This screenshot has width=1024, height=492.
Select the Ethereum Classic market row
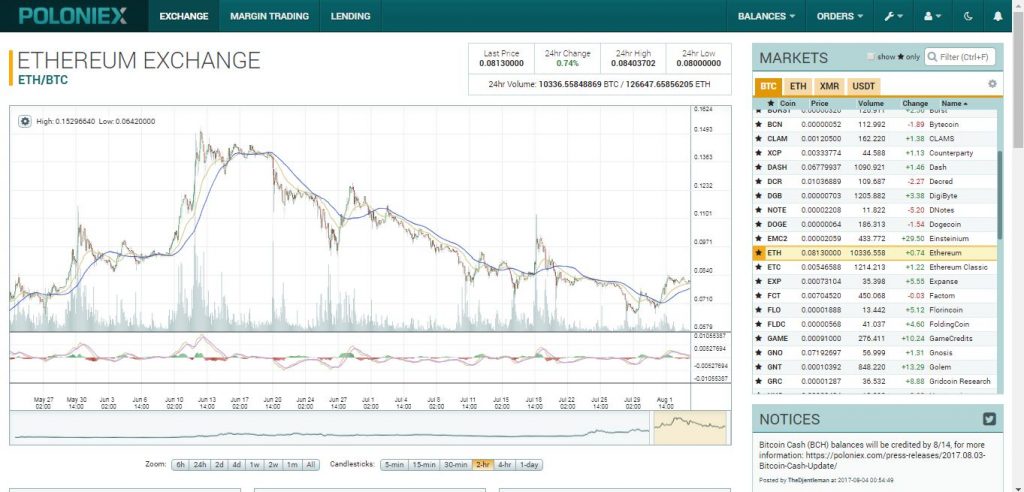pyautogui.click(x=875, y=267)
